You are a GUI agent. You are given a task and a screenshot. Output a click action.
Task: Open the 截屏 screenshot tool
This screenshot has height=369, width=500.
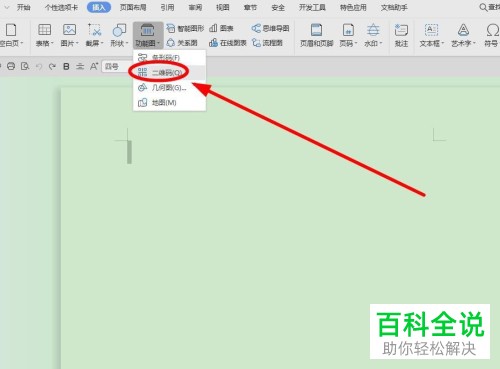(x=95, y=35)
